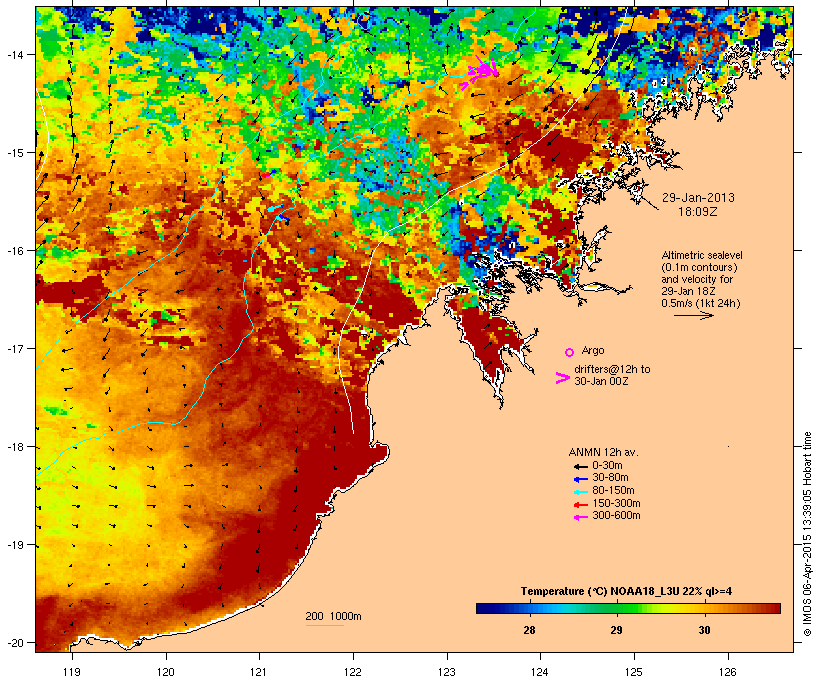Click the magenta Argo circle symbol
The width and height of the screenshot is (820, 680).
pyautogui.click(x=570, y=353)
